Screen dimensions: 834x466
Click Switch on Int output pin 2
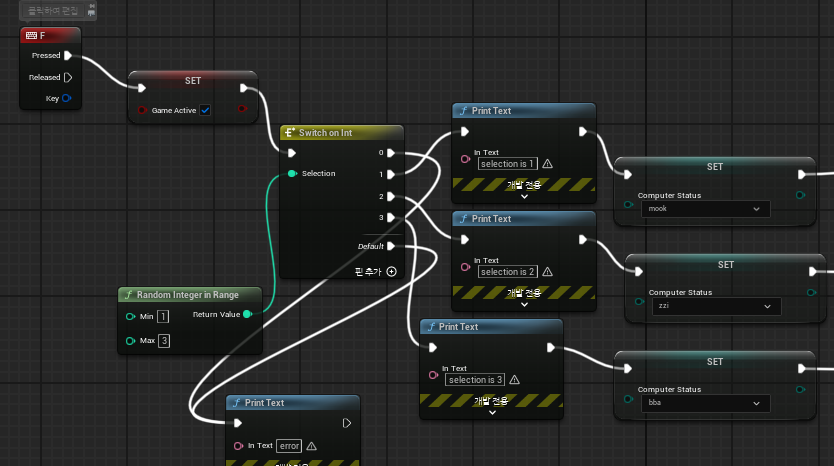[391, 197]
